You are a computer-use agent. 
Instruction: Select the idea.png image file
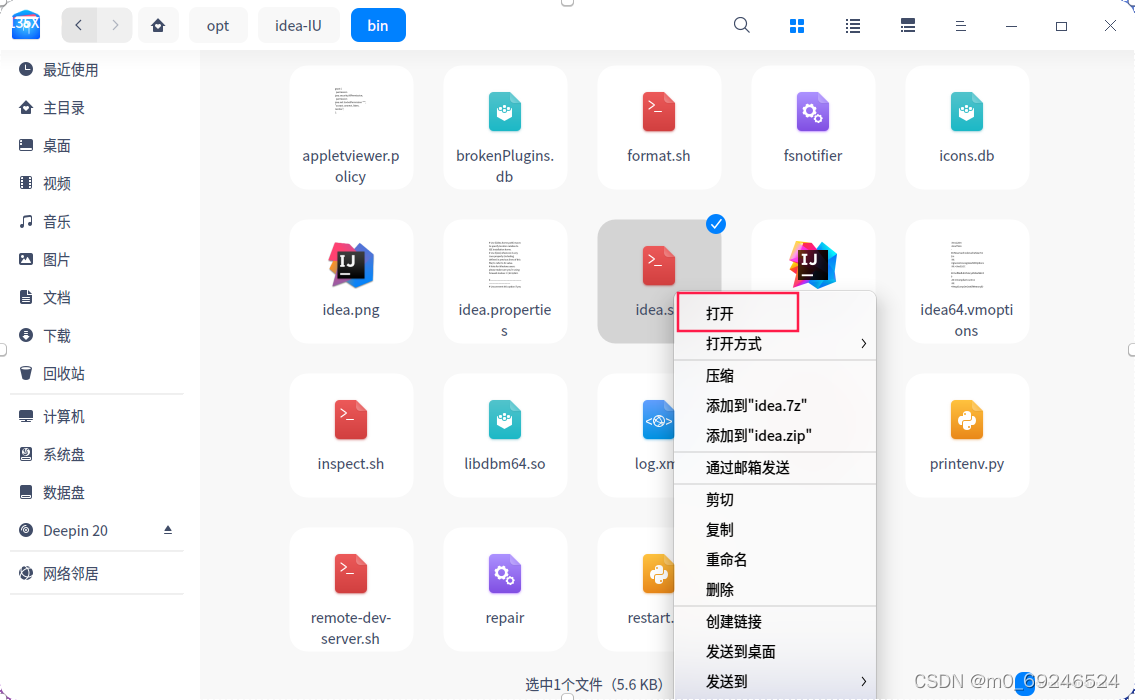(351, 282)
